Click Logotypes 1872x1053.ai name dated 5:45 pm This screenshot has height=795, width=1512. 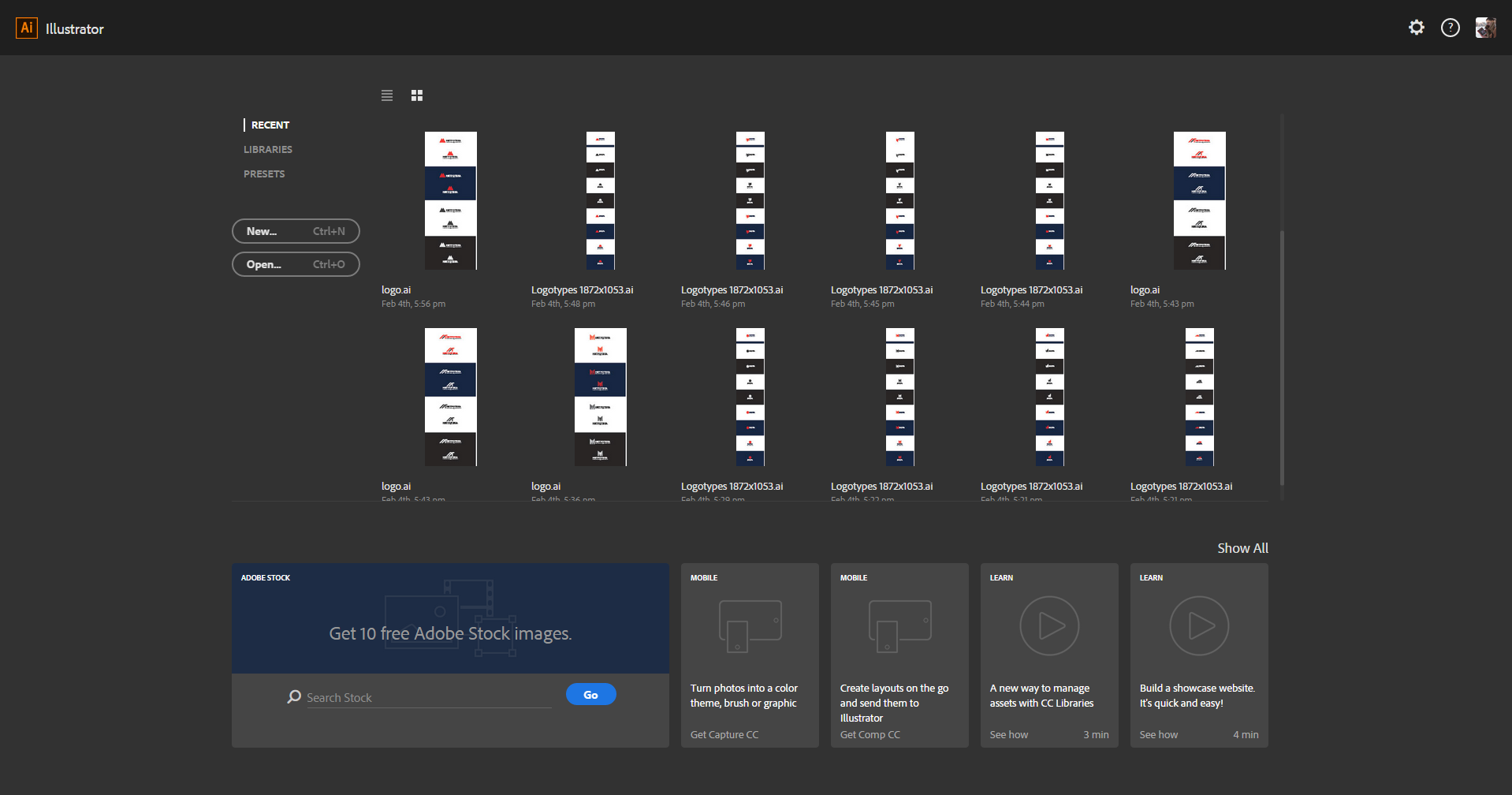(x=881, y=289)
